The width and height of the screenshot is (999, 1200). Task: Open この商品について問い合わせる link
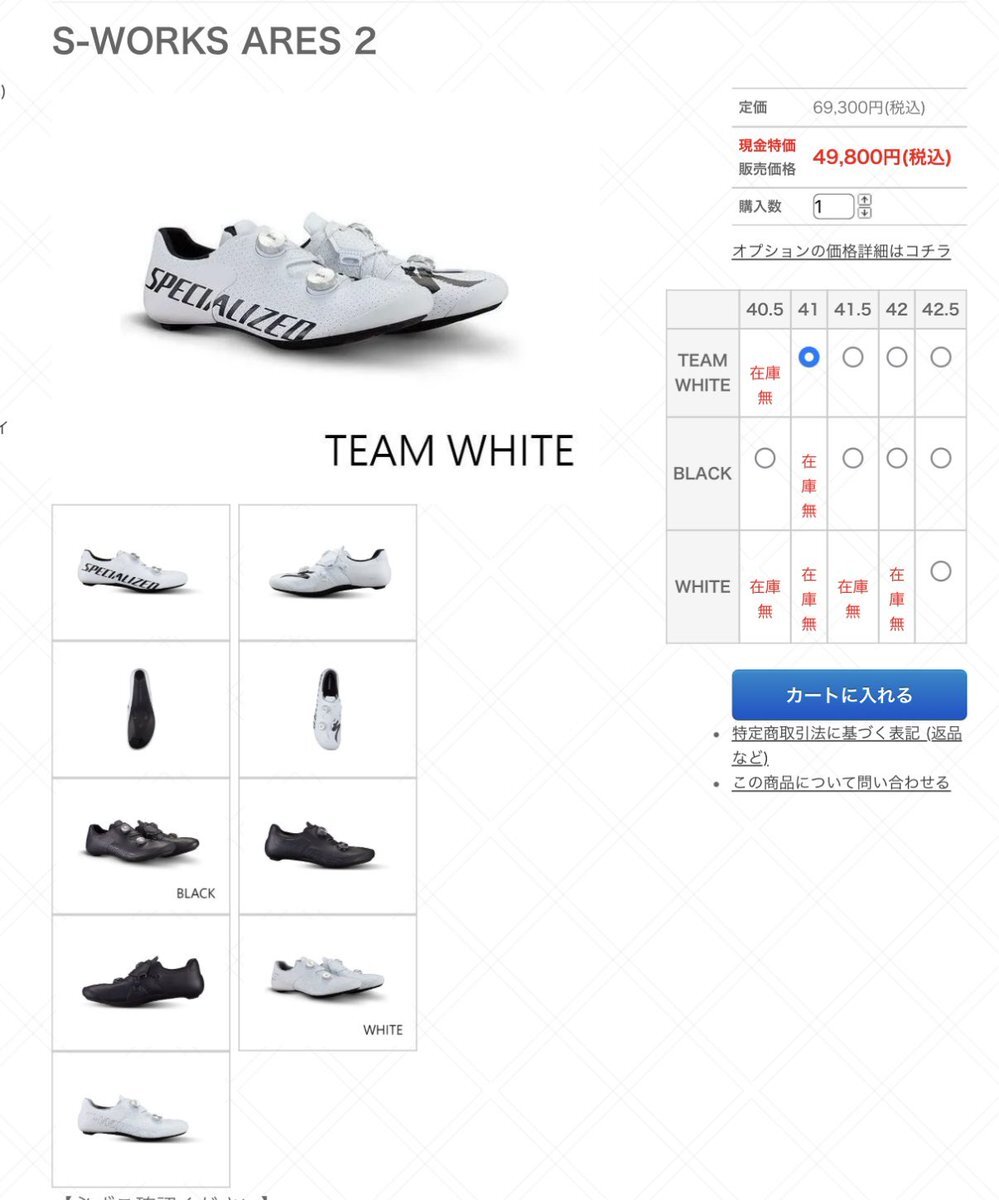click(x=841, y=783)
